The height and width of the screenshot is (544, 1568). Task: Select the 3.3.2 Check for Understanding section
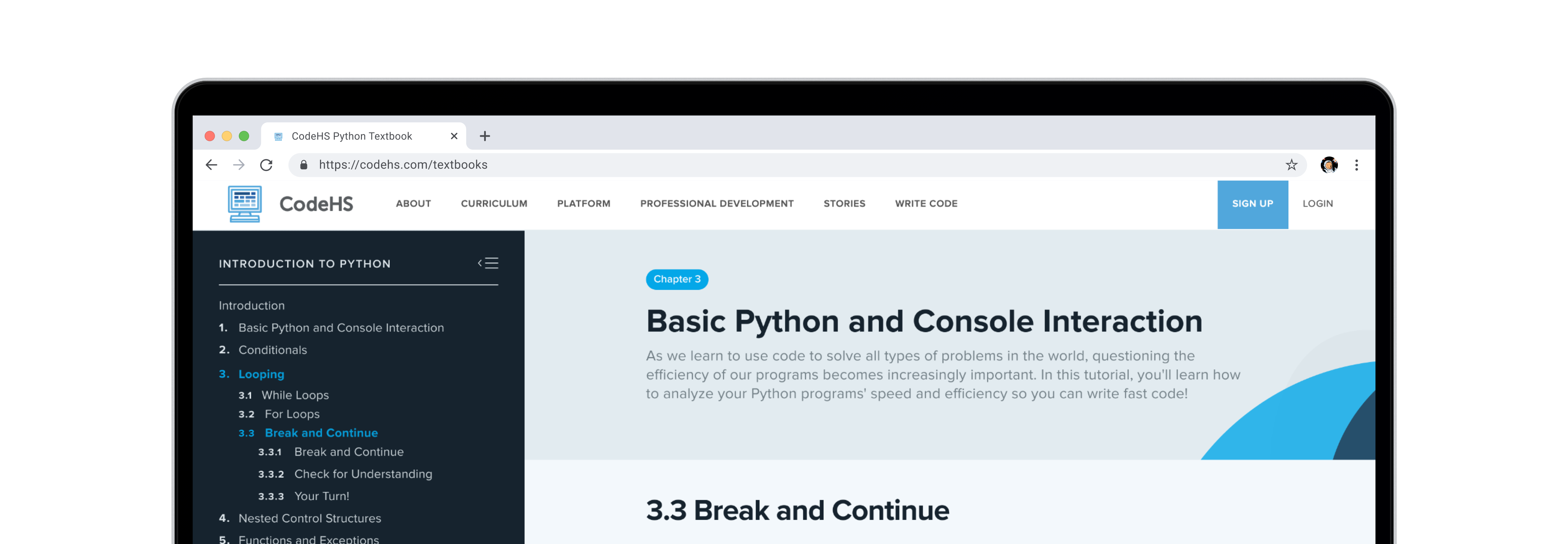tap(363, 474)
